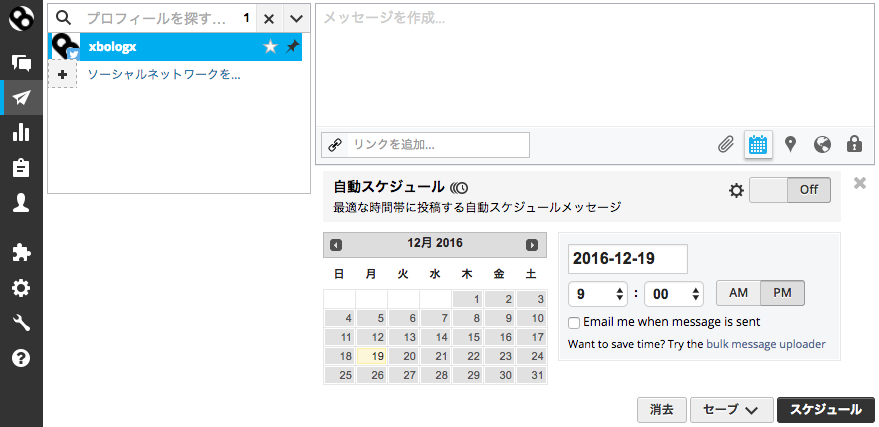879x427 pixels.
Task: Open auto schedule settings gear
Action: 736,191
